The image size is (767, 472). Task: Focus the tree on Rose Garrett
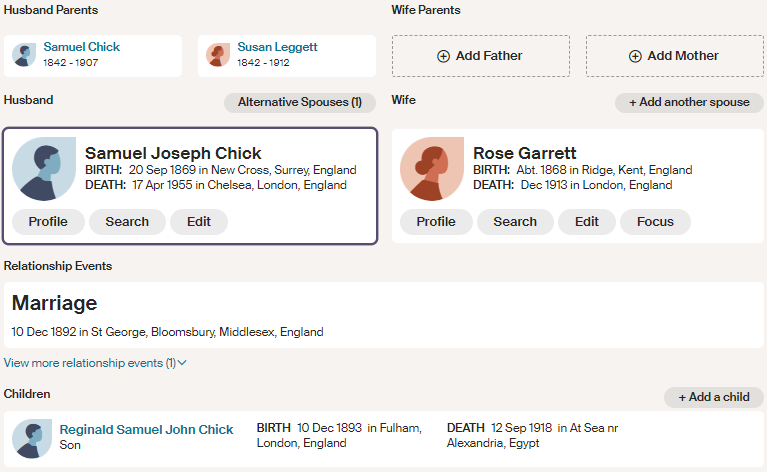pyautogui.click(x=655, y=222)
